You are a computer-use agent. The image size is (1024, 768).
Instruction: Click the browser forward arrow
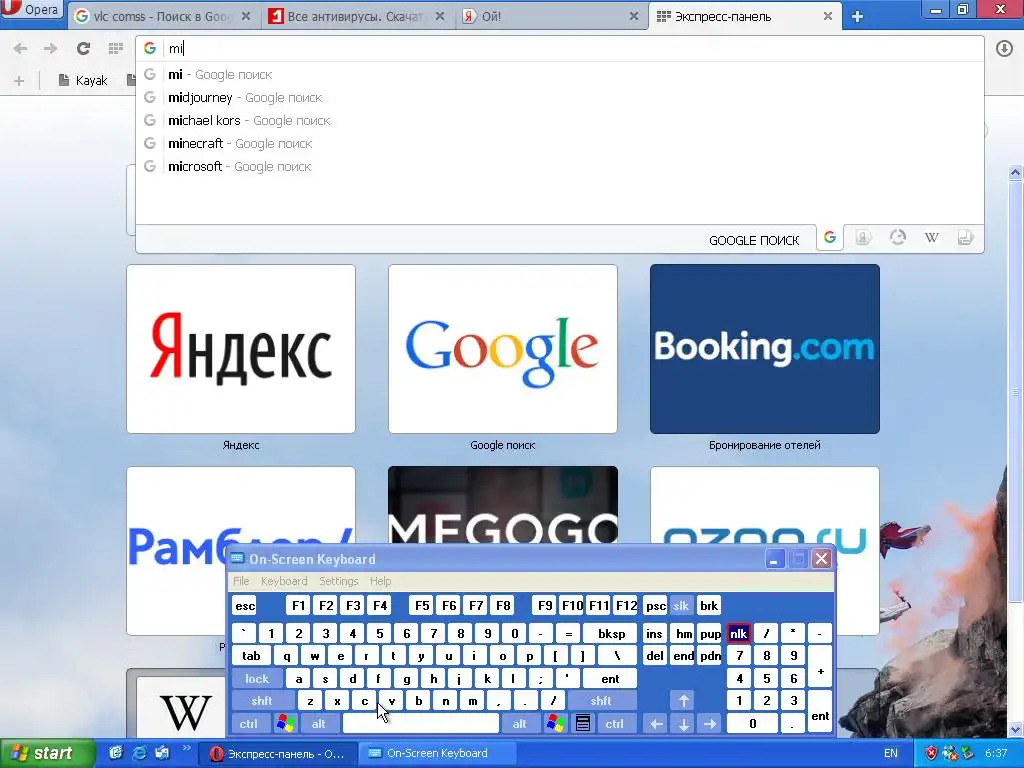tap(50, 48)
